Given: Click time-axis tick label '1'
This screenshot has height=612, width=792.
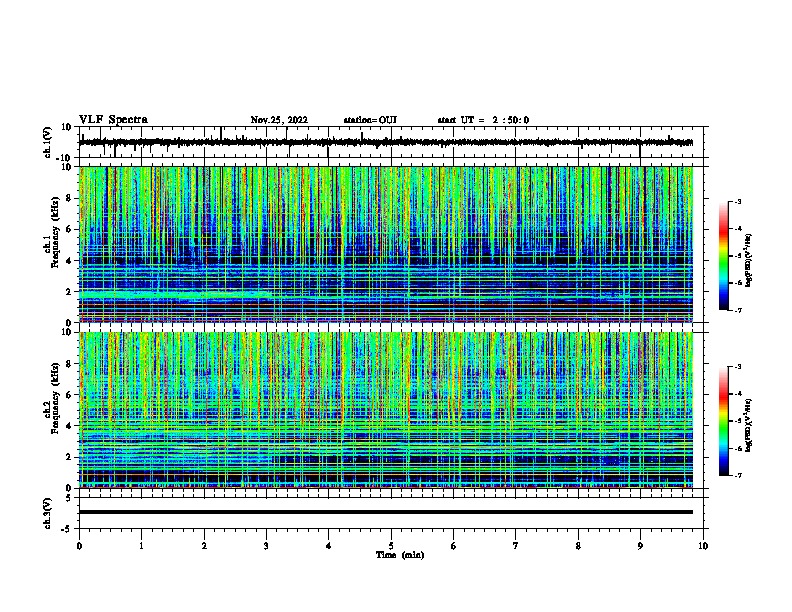Looking at the screenshot, I should tap(141, 546).
